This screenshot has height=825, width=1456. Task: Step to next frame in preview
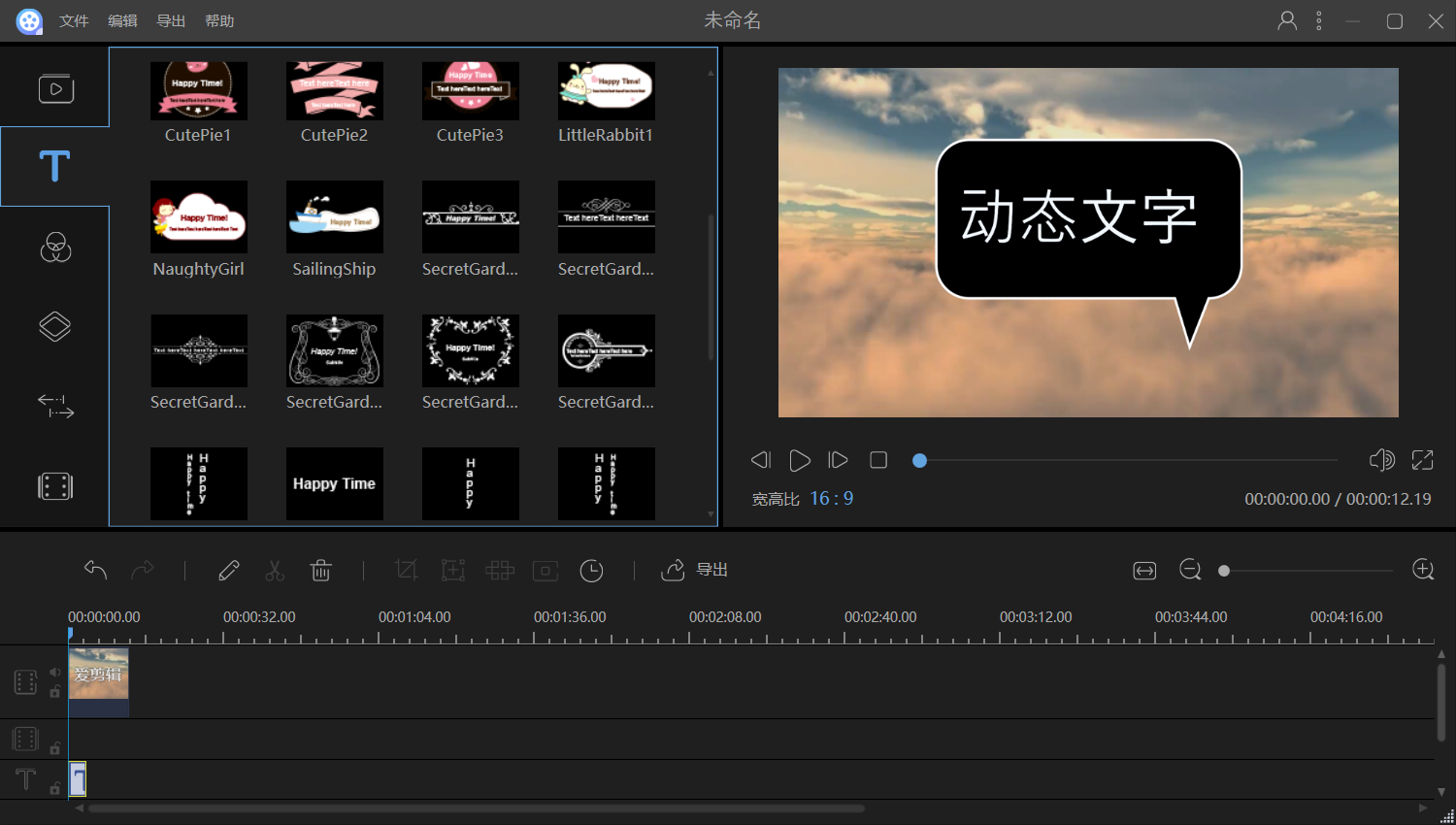(x=838, y=460)
